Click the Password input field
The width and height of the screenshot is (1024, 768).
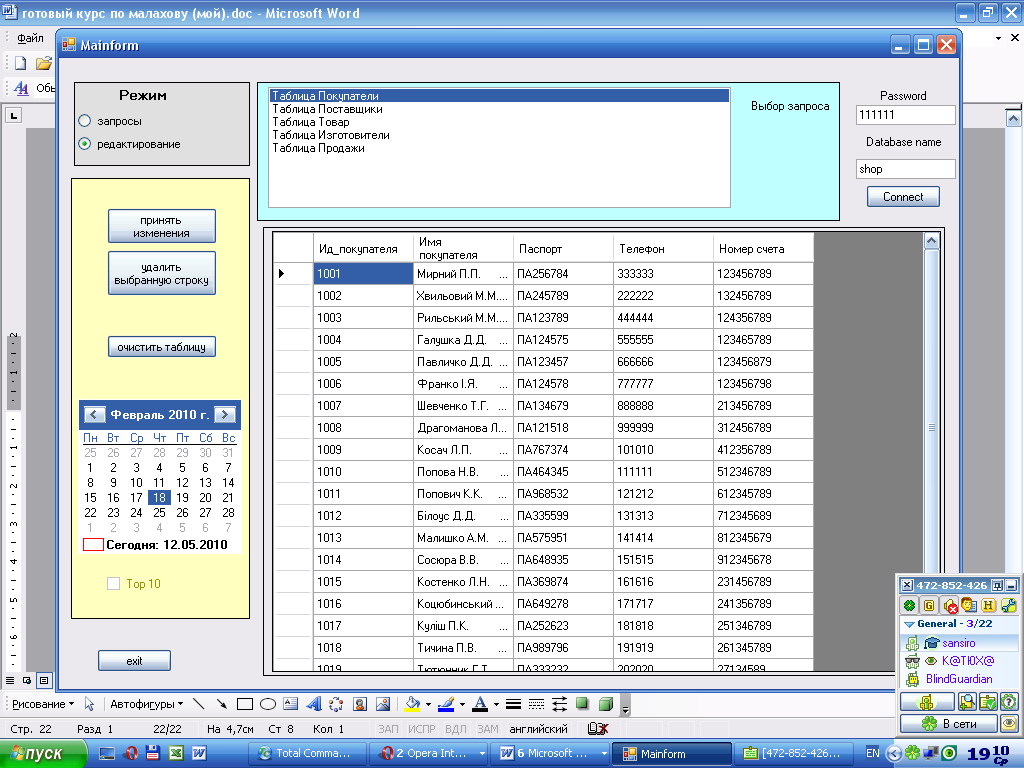click(905, 115)
